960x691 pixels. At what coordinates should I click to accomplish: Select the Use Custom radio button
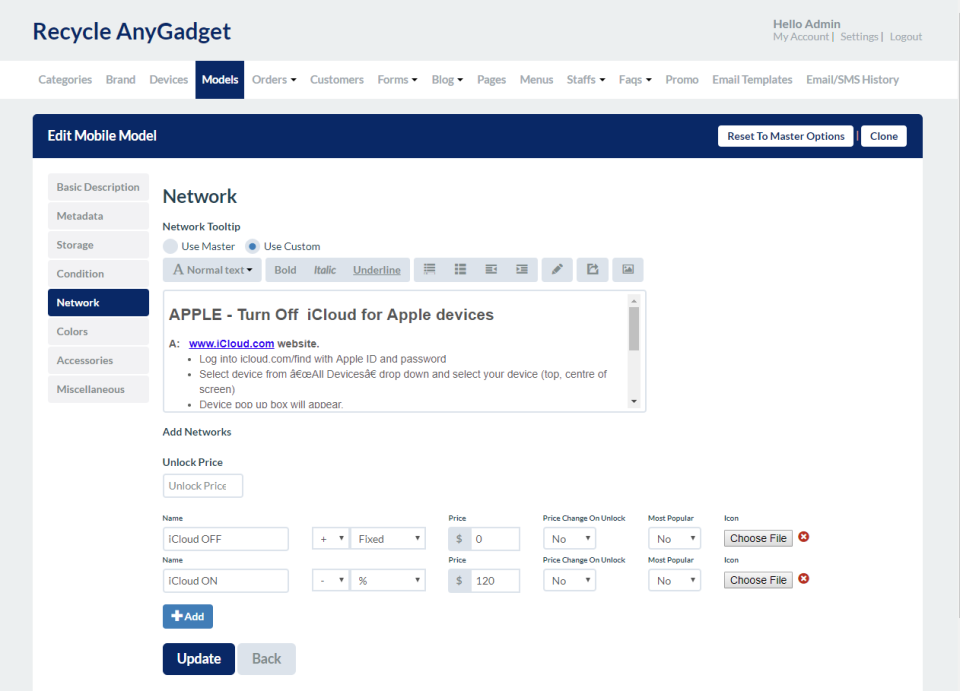[254, 246]
